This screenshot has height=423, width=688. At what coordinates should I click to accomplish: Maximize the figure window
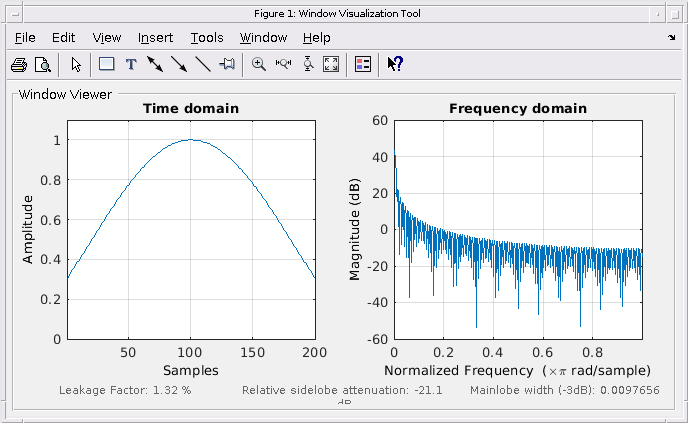(x=675, y=14)
